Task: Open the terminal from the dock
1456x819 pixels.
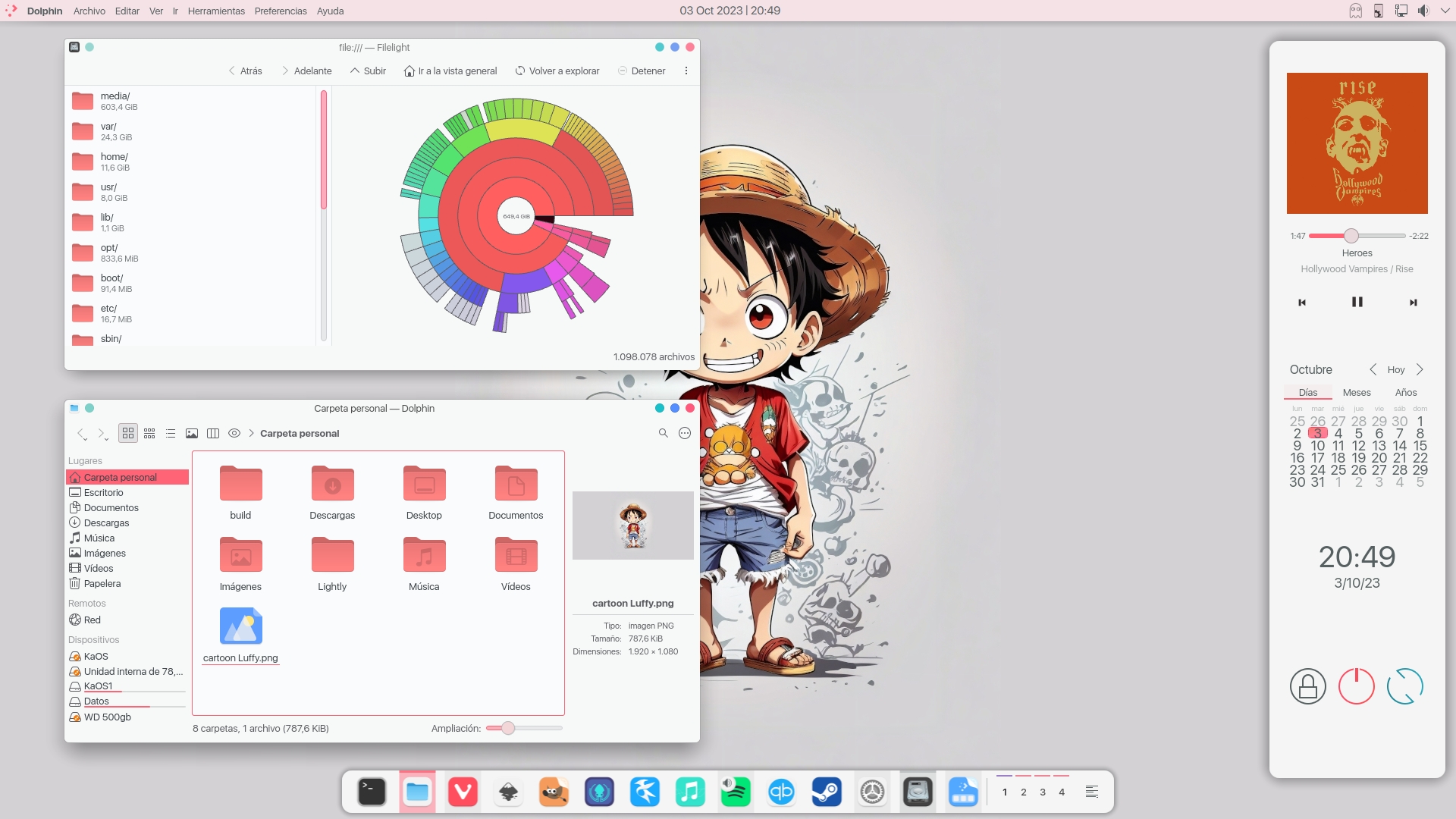Action: point(372,792)
